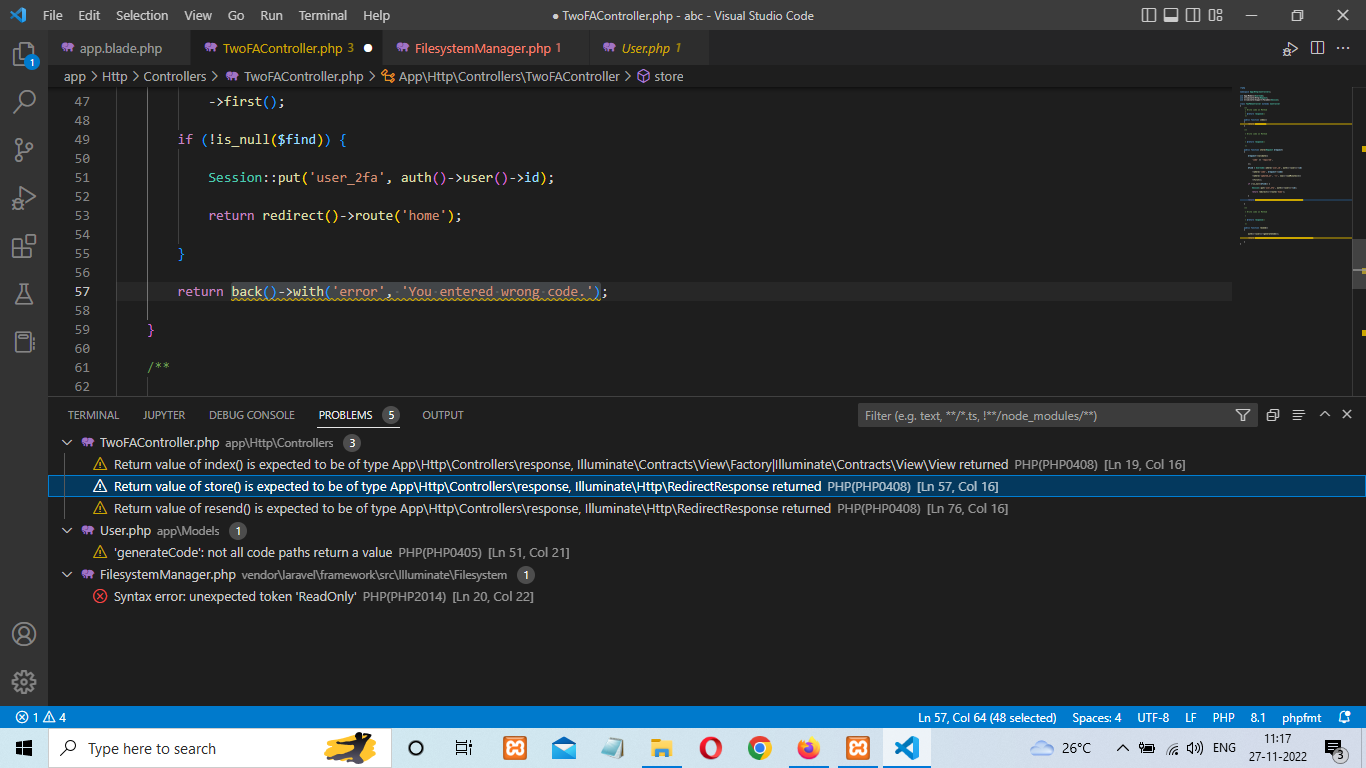Open Firefox from the taskbar
This screenshot has width=1366, height=768.
(x=809, y=748)
